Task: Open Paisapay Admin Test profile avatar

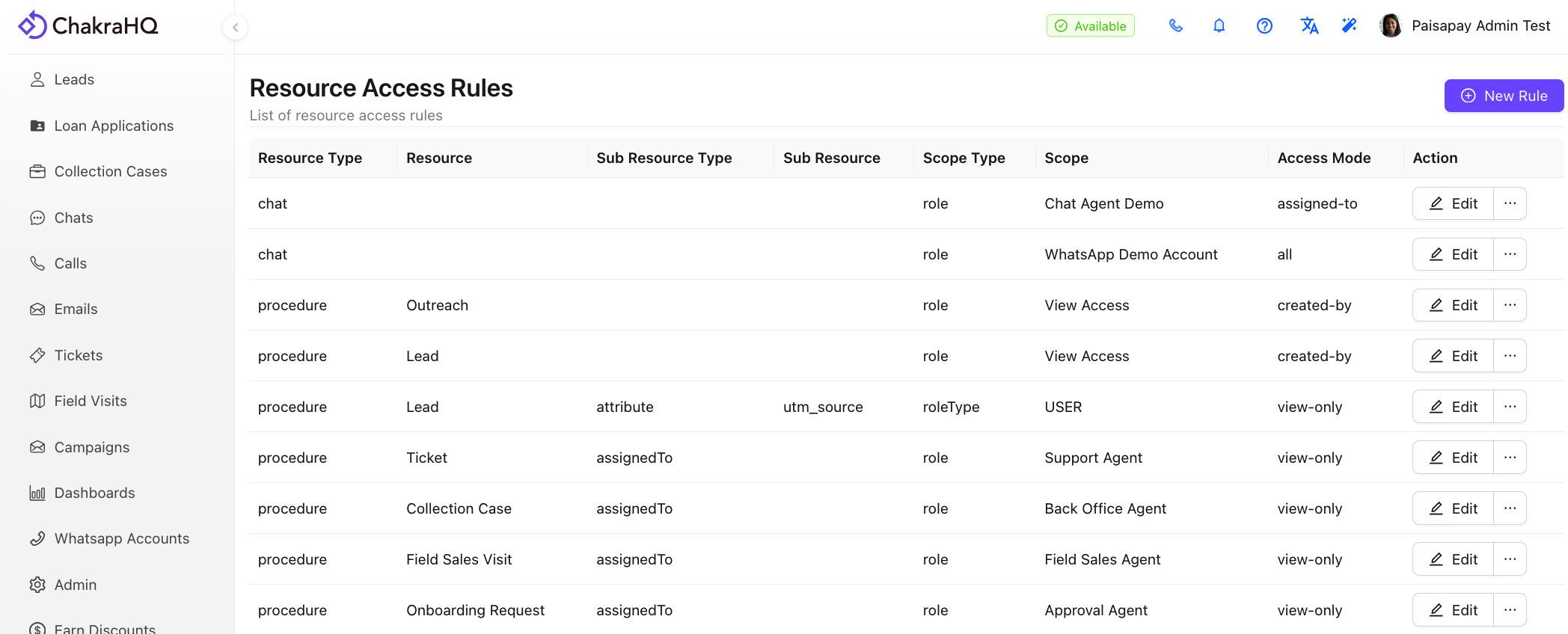Action: (x=1391, y=26)
